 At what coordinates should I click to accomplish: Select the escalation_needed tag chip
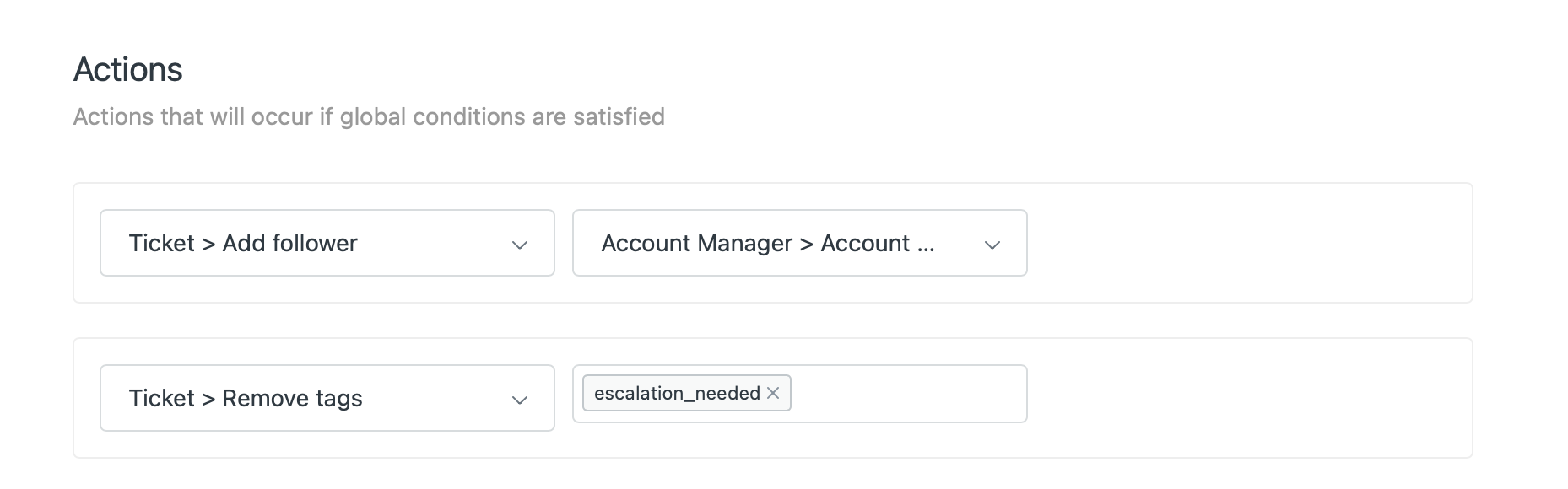[677, 393]
